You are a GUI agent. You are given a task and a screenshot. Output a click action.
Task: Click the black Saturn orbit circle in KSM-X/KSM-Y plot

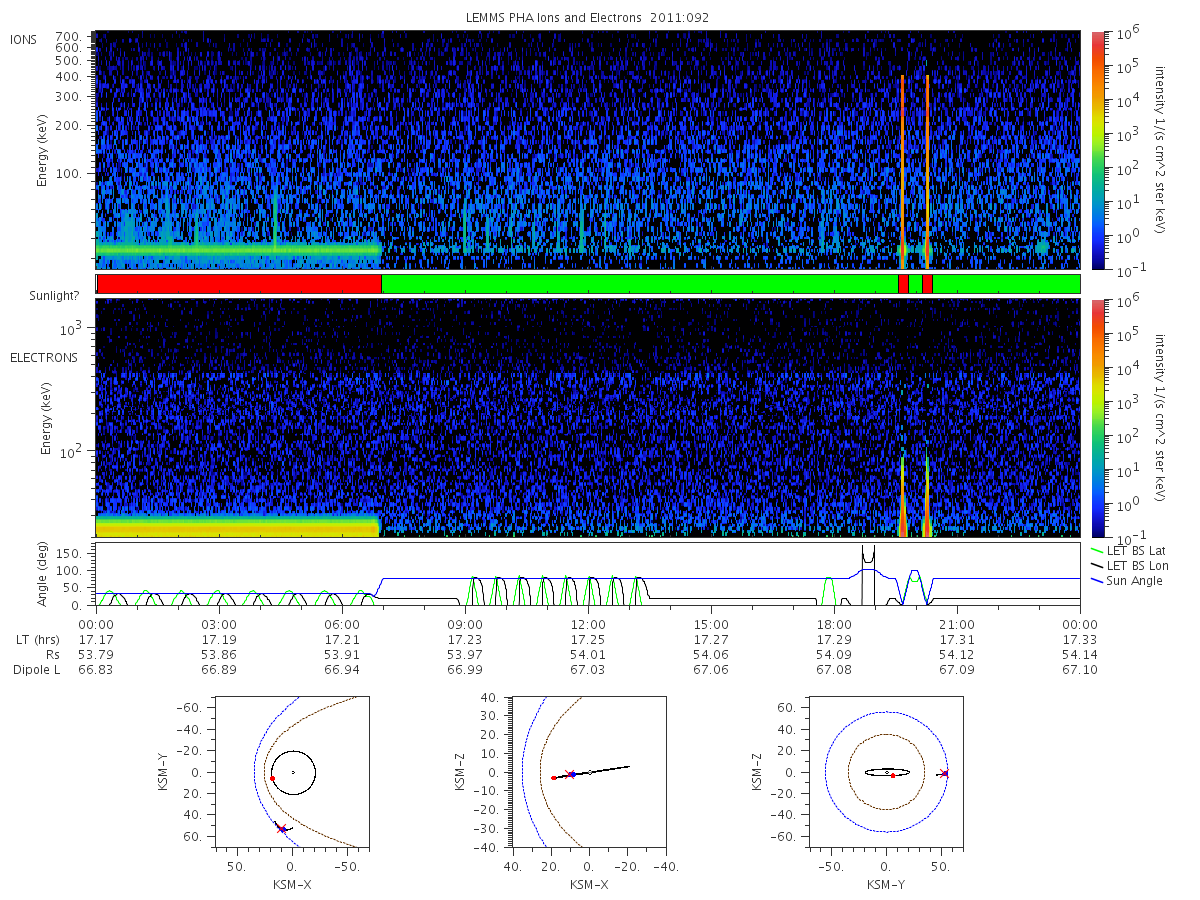pos(294,772)
